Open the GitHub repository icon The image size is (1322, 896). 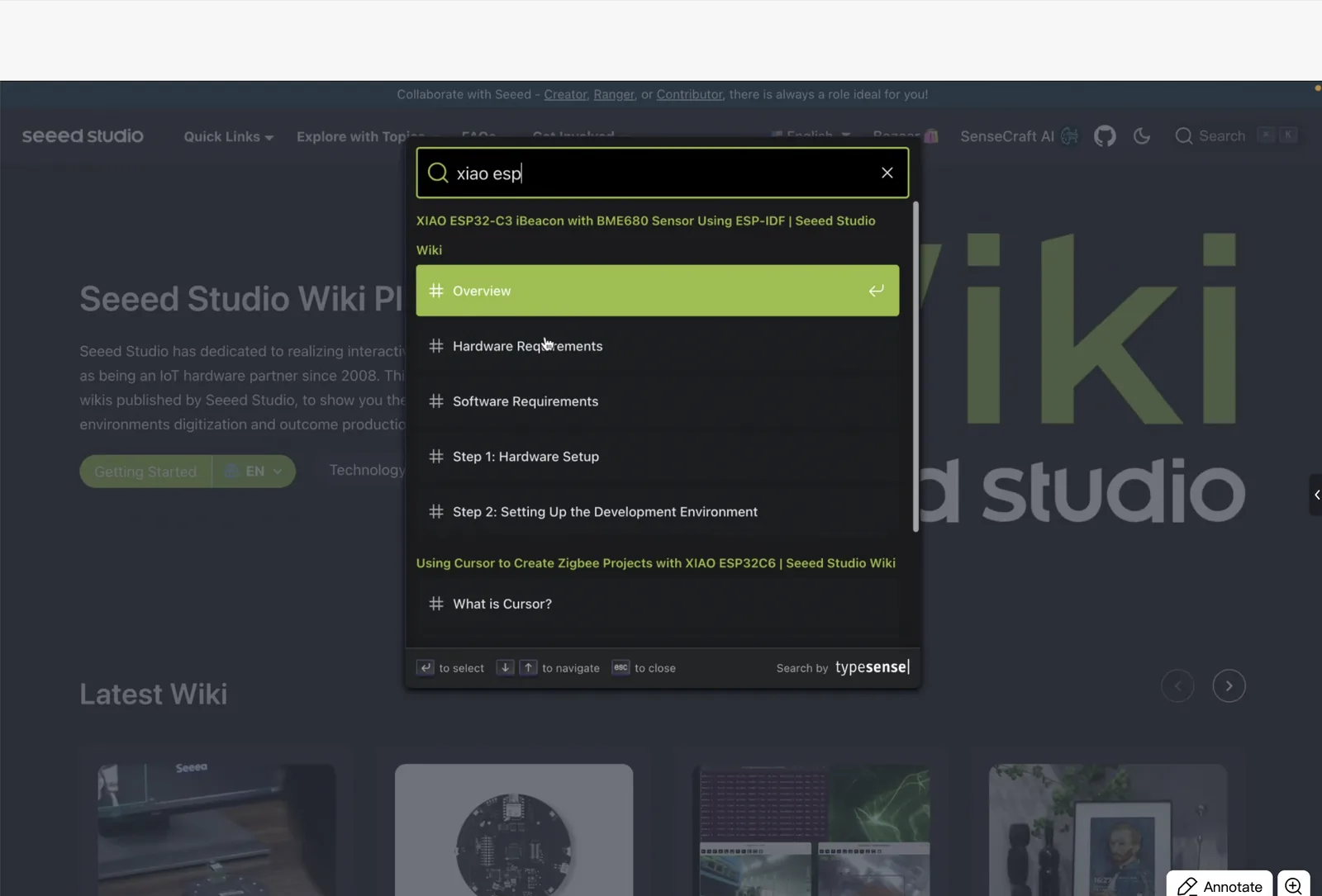point(1105,136)
